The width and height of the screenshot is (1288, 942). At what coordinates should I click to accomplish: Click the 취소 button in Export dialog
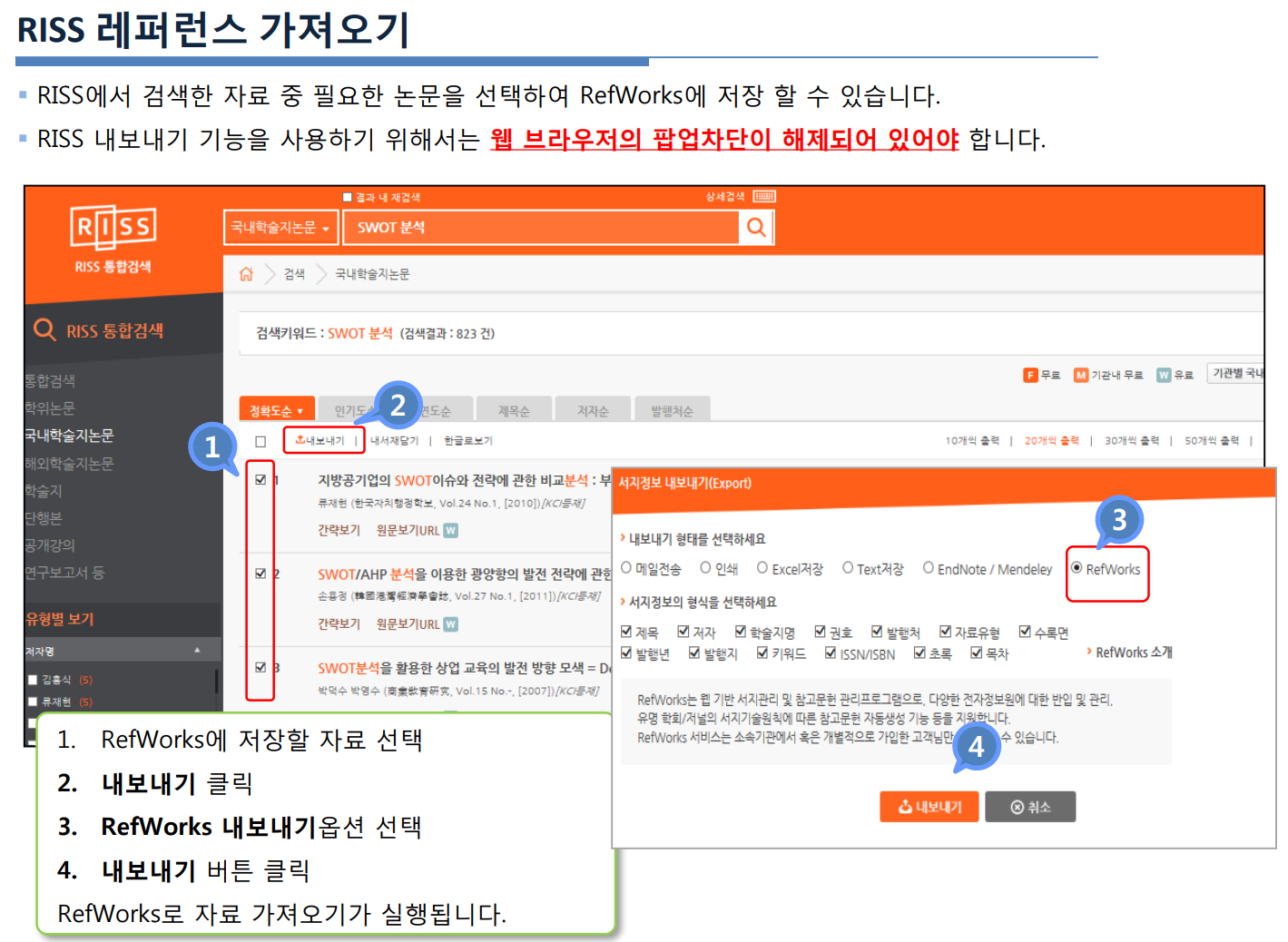(x=1030, y=807)
